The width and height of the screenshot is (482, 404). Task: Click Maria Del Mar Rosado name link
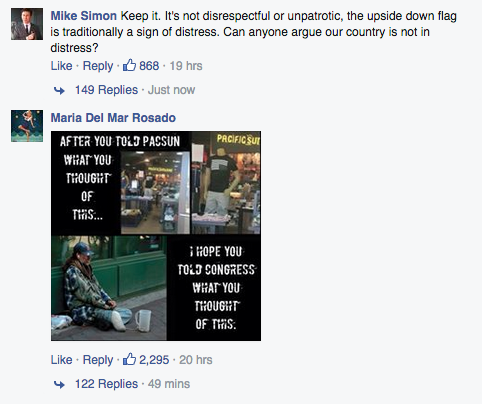[113, 118]
